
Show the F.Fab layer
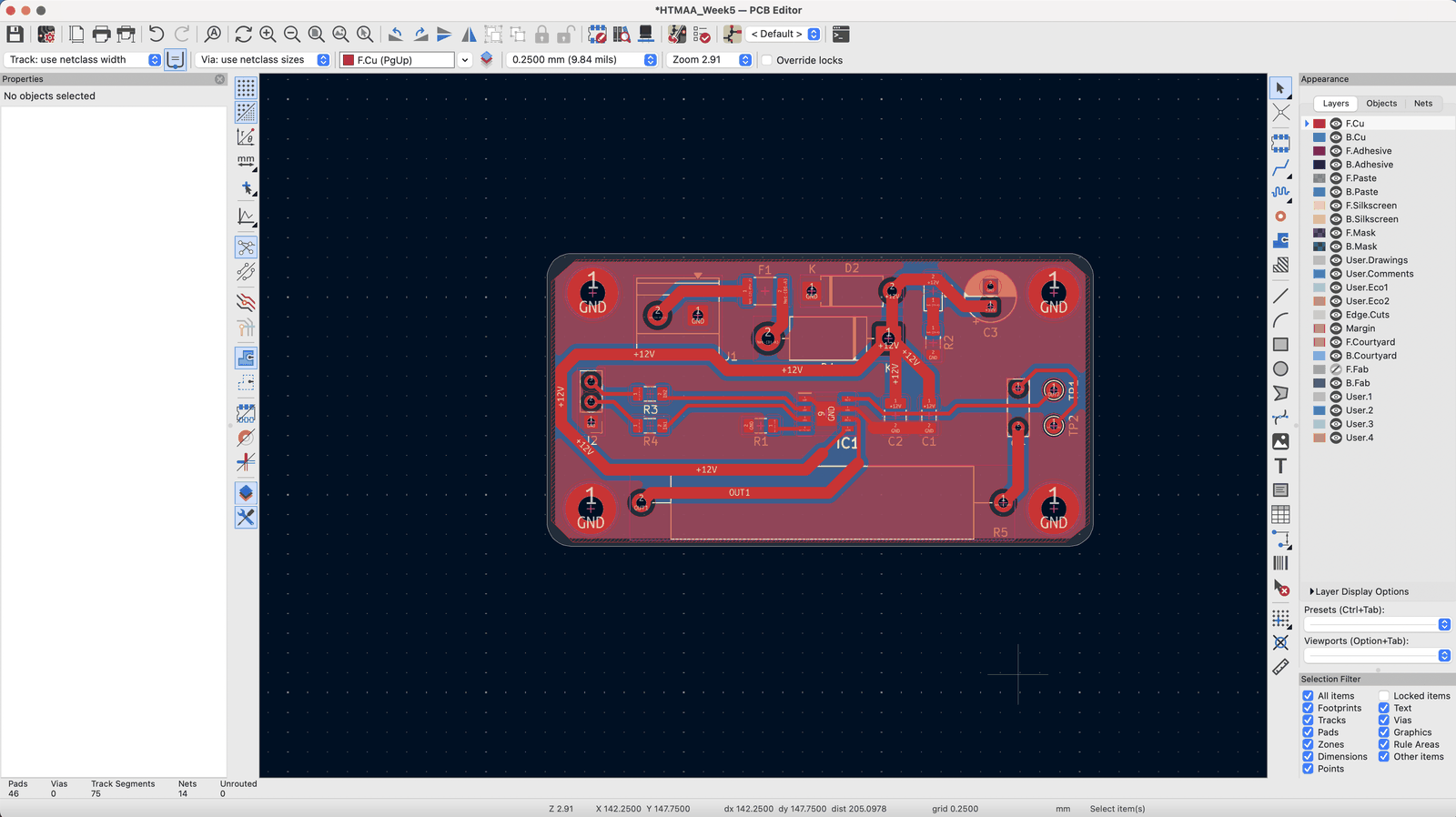[1336, 369]
